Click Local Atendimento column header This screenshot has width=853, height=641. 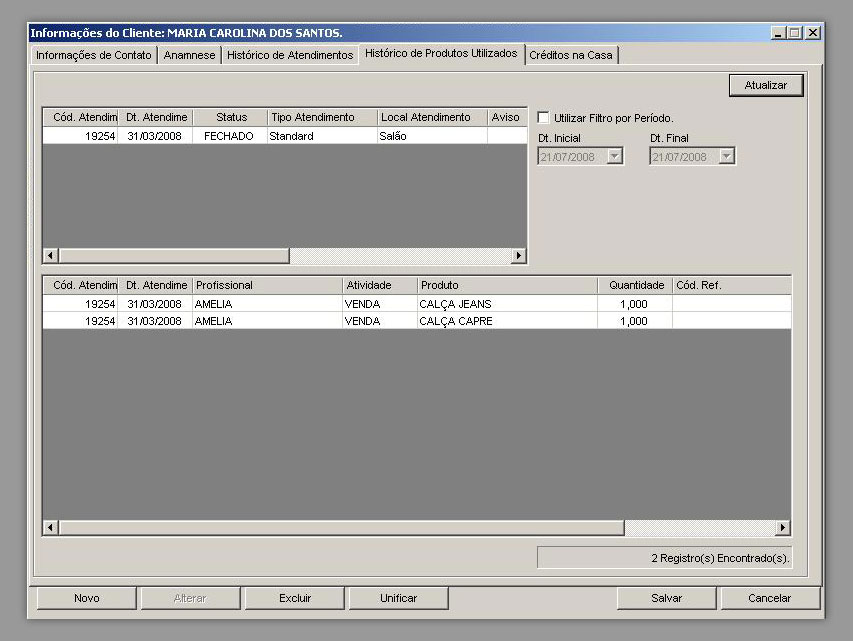pos(432,117)
